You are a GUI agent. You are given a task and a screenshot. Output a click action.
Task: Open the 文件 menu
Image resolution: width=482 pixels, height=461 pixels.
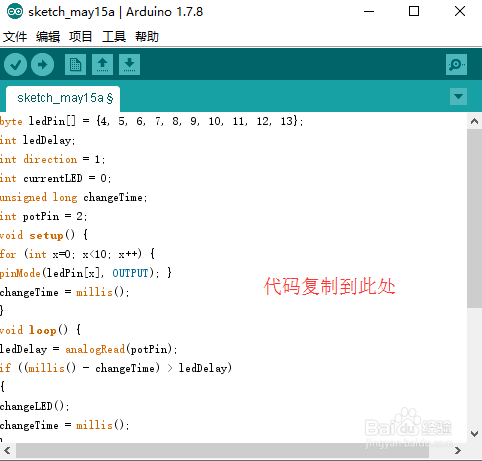[15, 37]
